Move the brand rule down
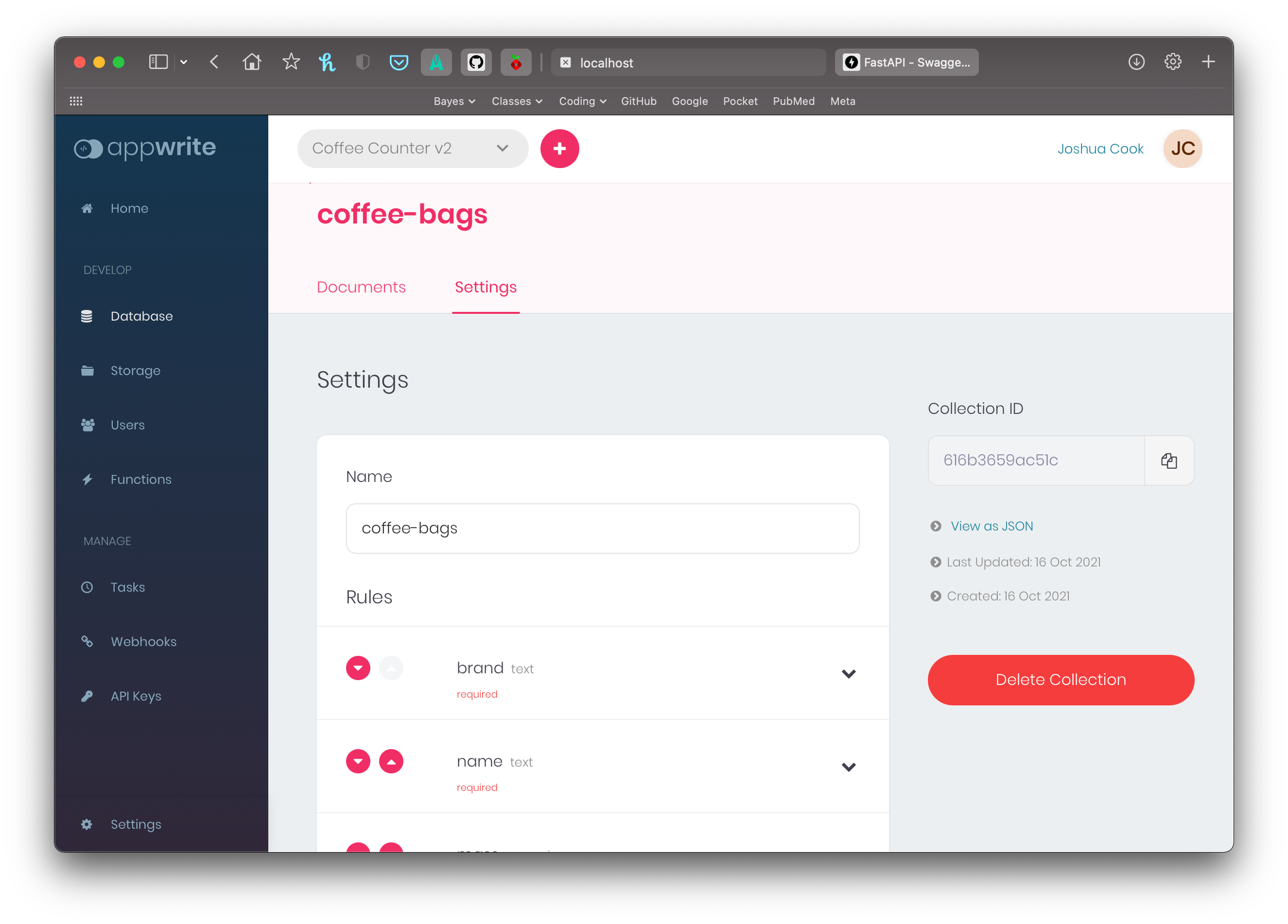The image size is (1288, 924). click(x=358, y=668)
